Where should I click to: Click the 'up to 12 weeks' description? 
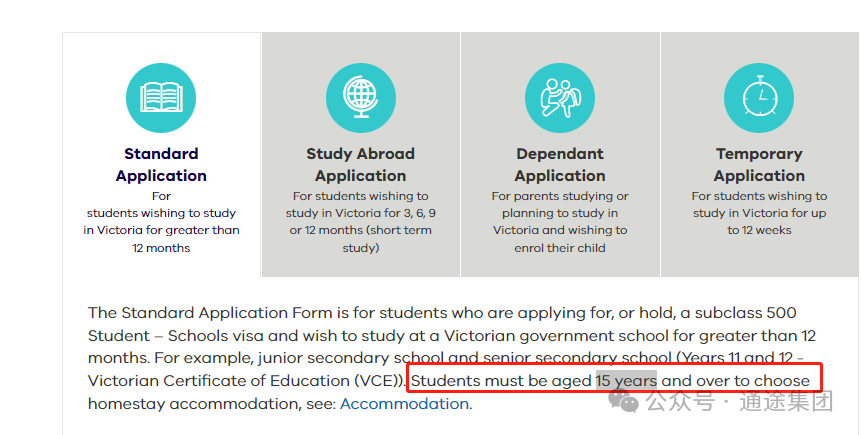pos(759,213)
